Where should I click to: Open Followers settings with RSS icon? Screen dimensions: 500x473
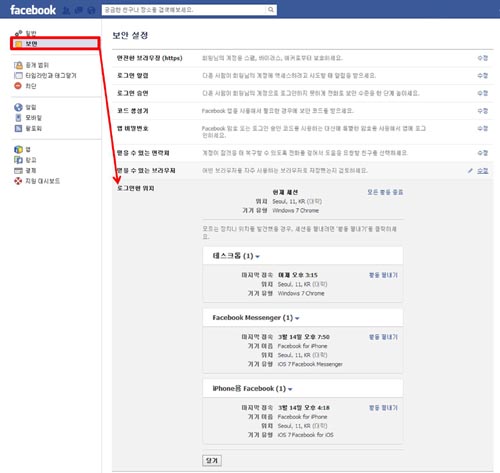pyautogui.click(x=28, y=128)
